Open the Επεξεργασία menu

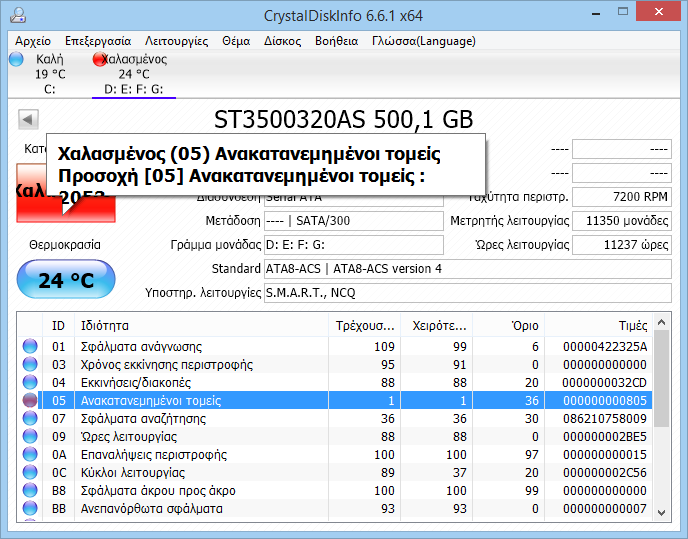click(x=98, y=41)
